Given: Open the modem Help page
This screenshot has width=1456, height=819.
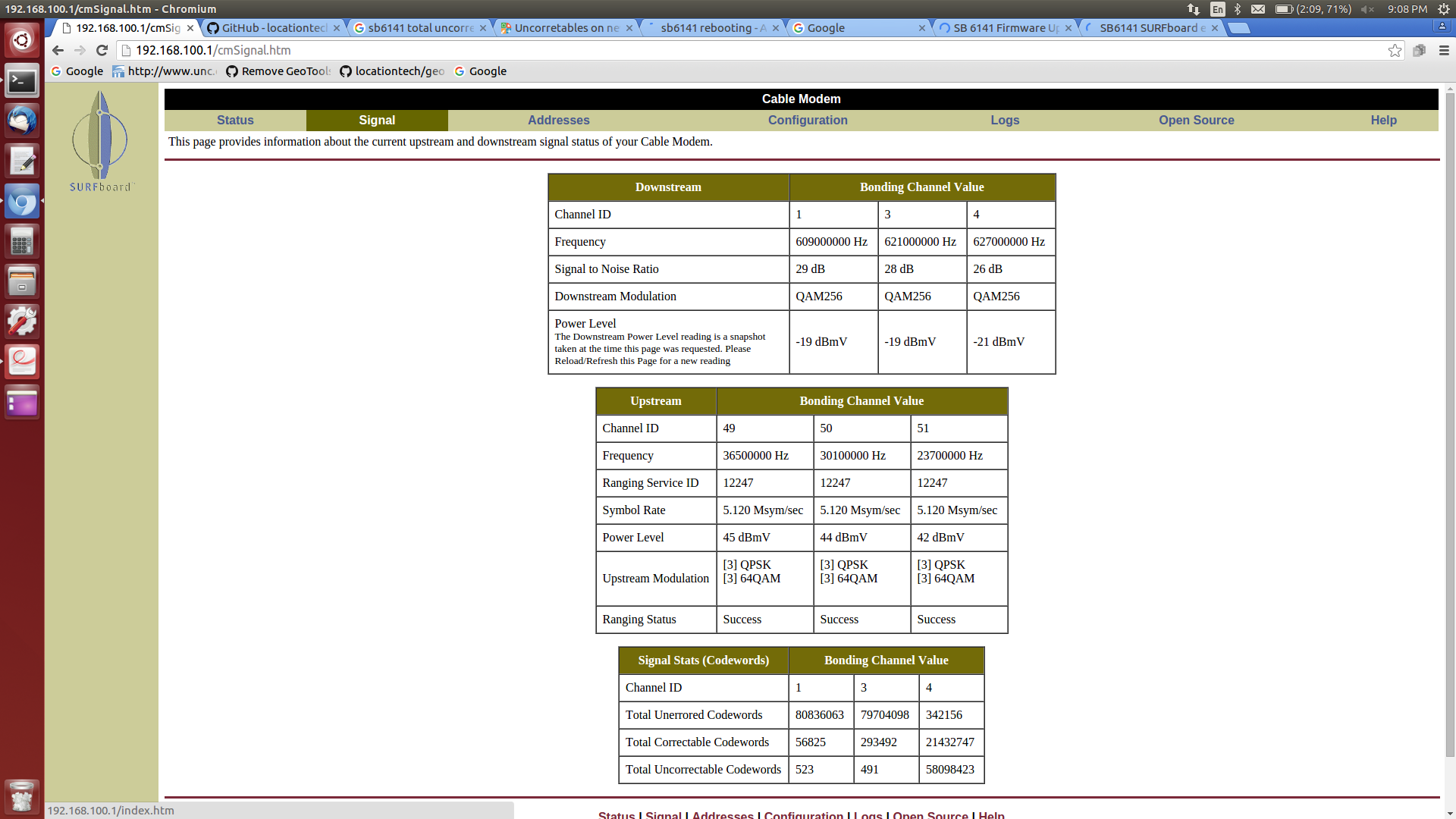Looking at the screenshot, I should pyautogui.click(x=1383, y=120).
